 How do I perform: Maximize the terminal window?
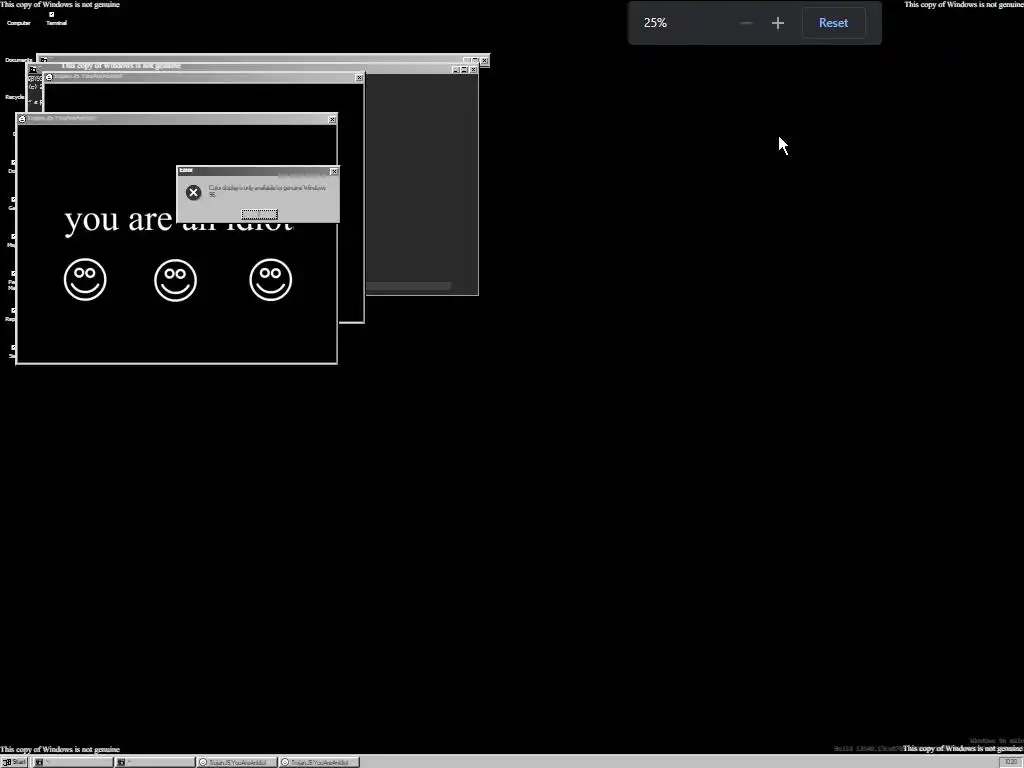pos(464,69)
